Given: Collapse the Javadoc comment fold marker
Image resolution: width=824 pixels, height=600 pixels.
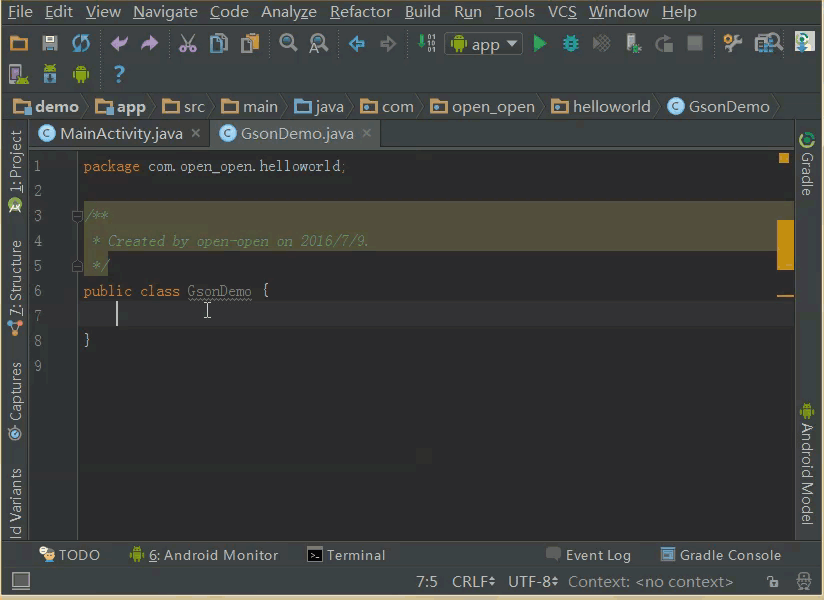Looking at the screenshot, I should pyautogui.click(x=76, y=215).
